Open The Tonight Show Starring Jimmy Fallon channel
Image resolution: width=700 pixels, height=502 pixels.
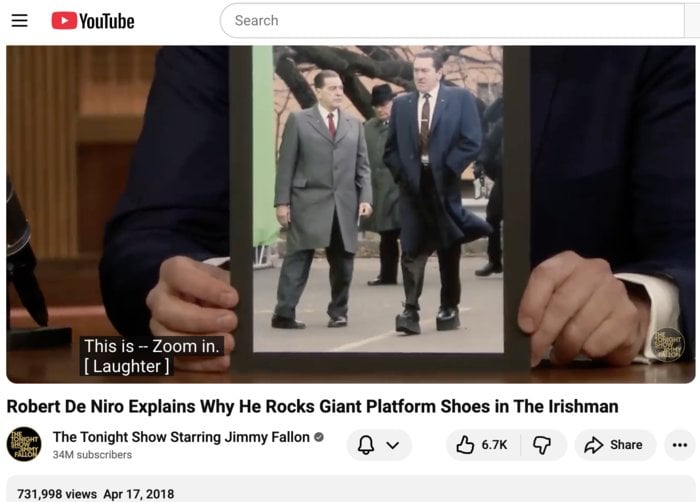181,437
